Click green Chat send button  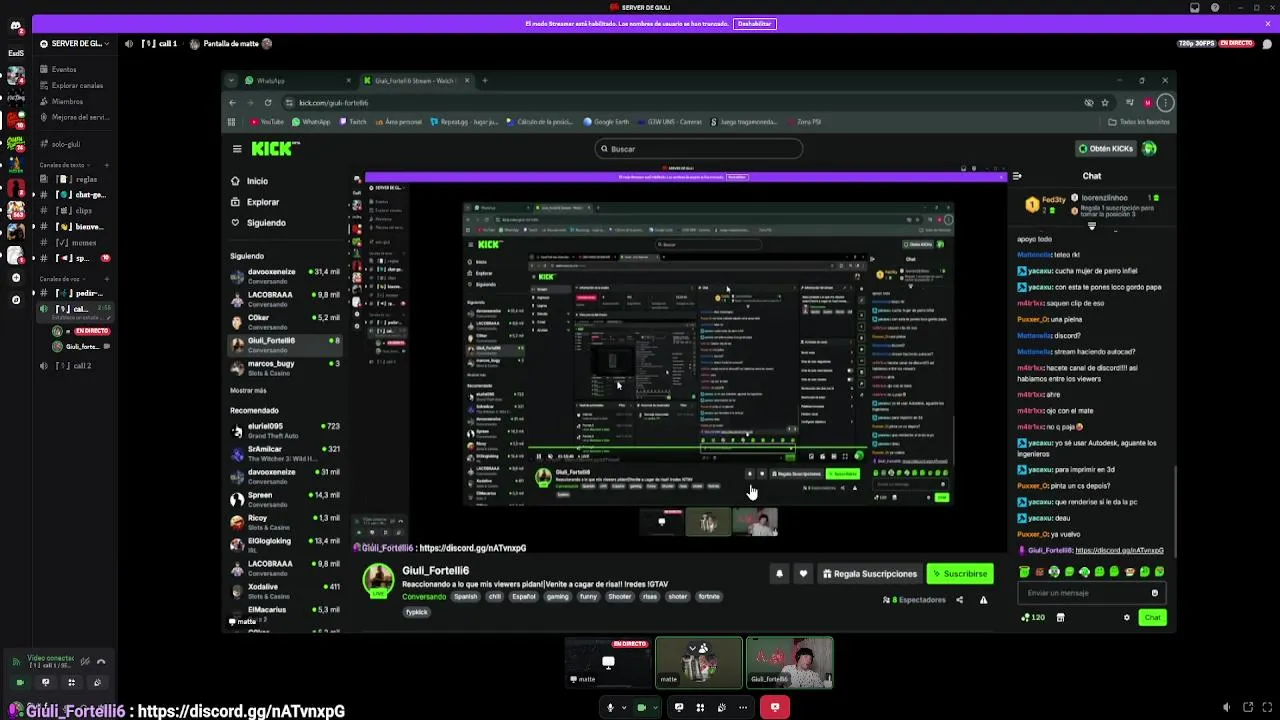pyautogui.click(x=1153, y=618)
